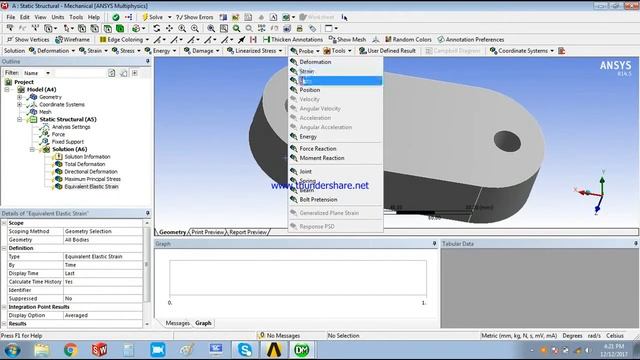Click the green checkmark toolbar icon
The height and width of the screenshot is (360, 640).
pyautogui.click(x=116, y=17)
